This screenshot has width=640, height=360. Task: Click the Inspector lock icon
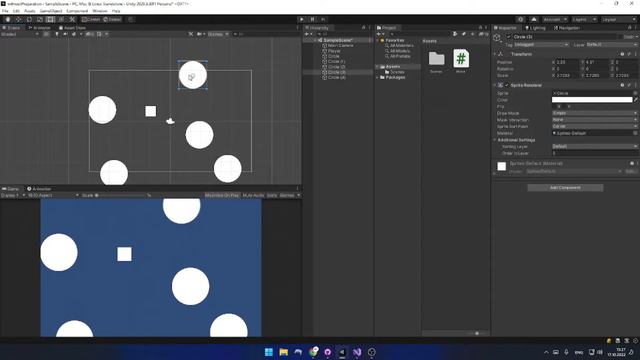[x=629, y=28]
